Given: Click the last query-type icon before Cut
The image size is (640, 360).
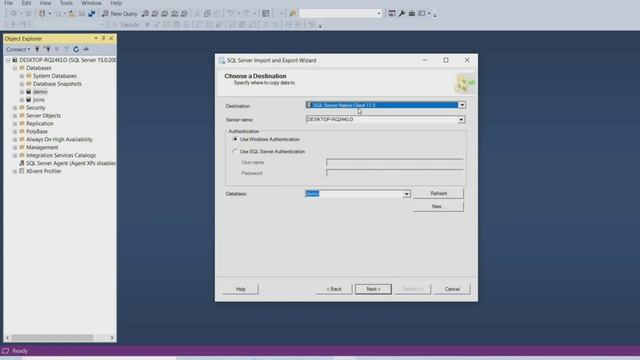Looking at the screenshot, I should pos(184,13).
